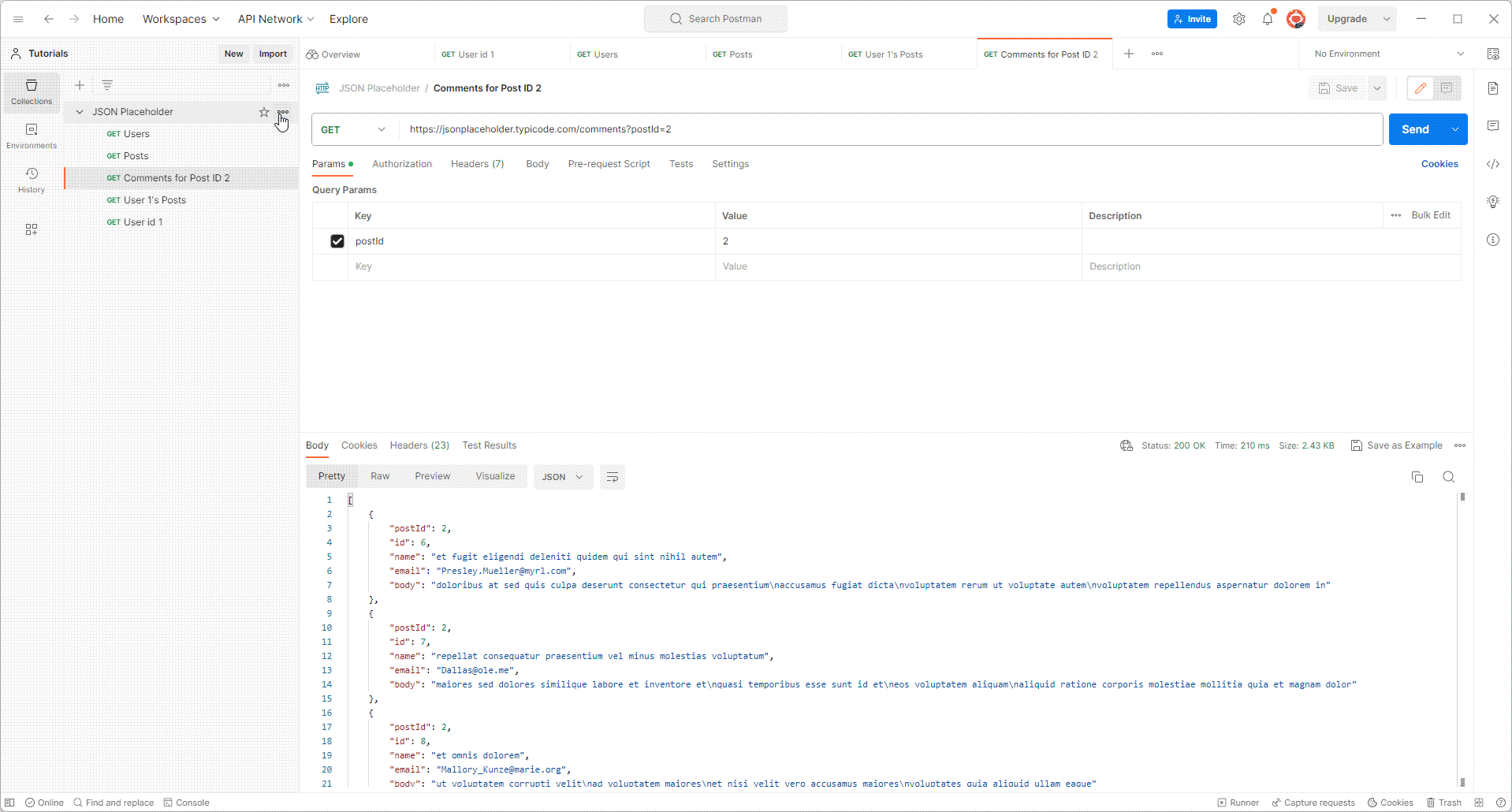
Task: Click Bulk Edit for query params
Action: (x=1431, y=215)
